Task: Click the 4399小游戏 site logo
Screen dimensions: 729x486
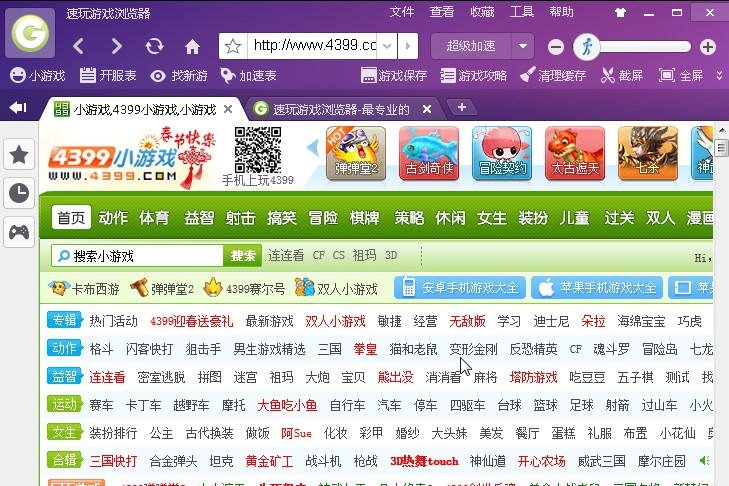Action: point(133,157)
